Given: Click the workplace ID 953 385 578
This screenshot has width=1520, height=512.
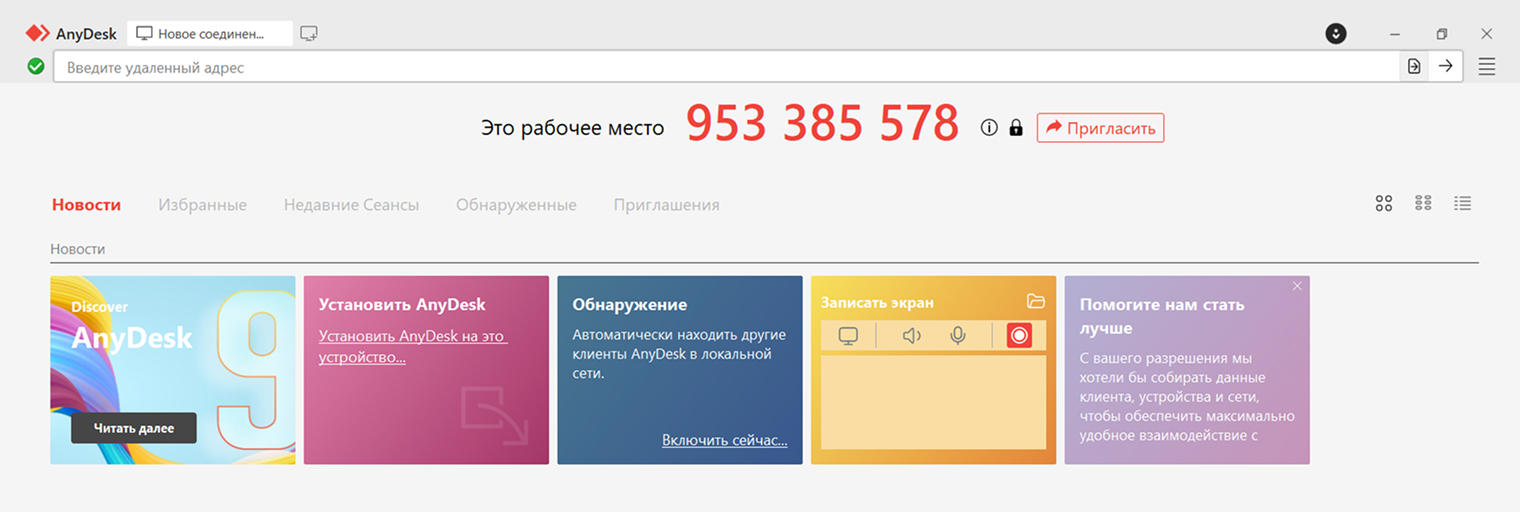Looking at the screenshot, I should 822,124.
